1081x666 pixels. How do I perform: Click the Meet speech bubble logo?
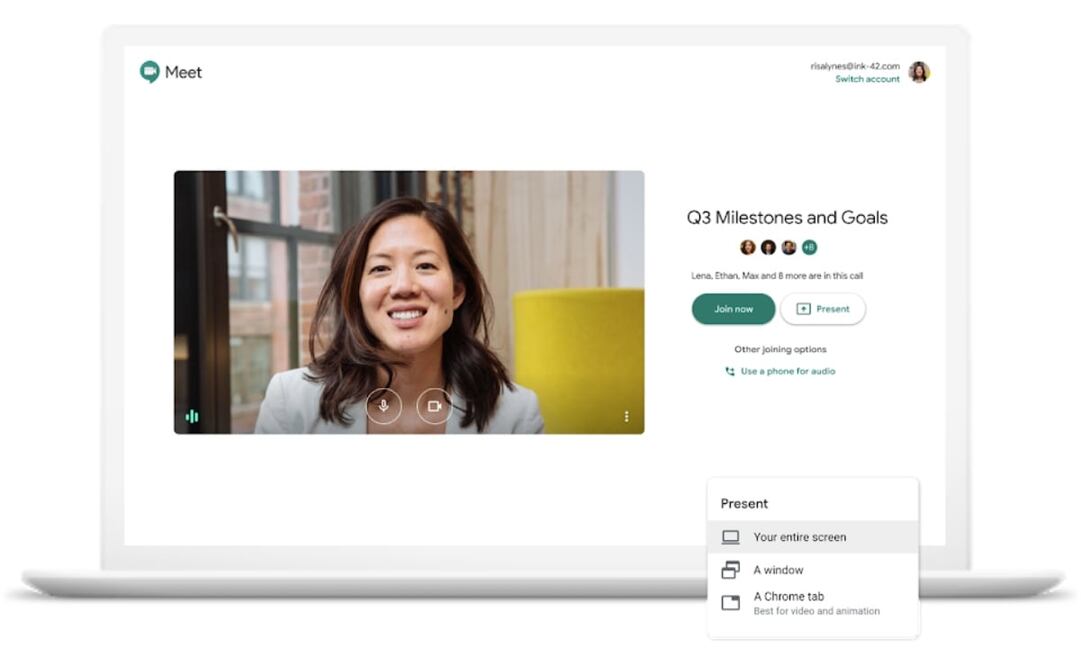[x=148, y=71]
